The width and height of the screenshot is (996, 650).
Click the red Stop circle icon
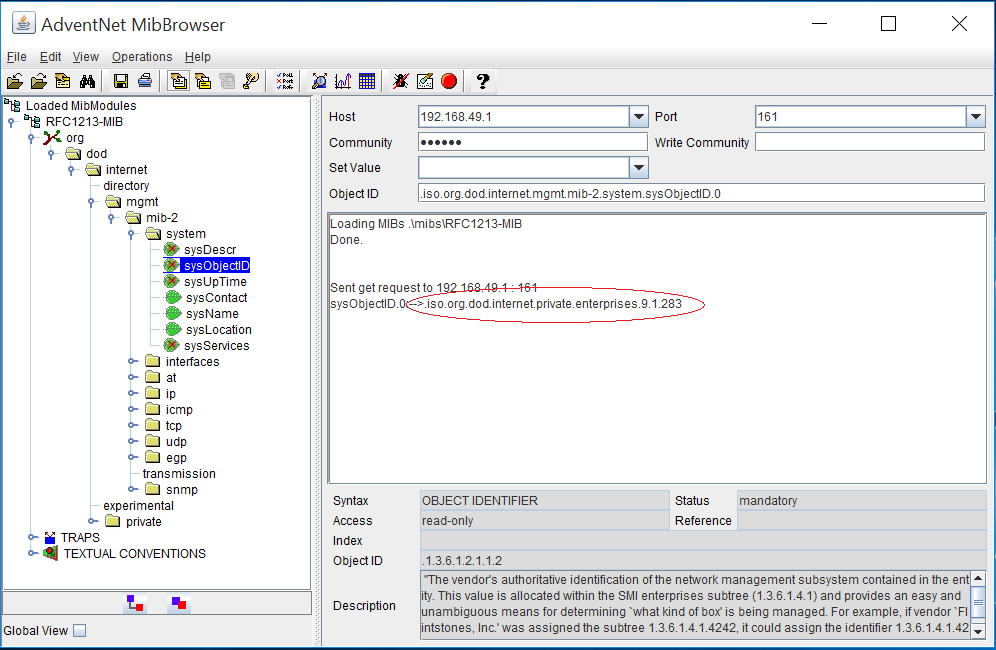449,81
